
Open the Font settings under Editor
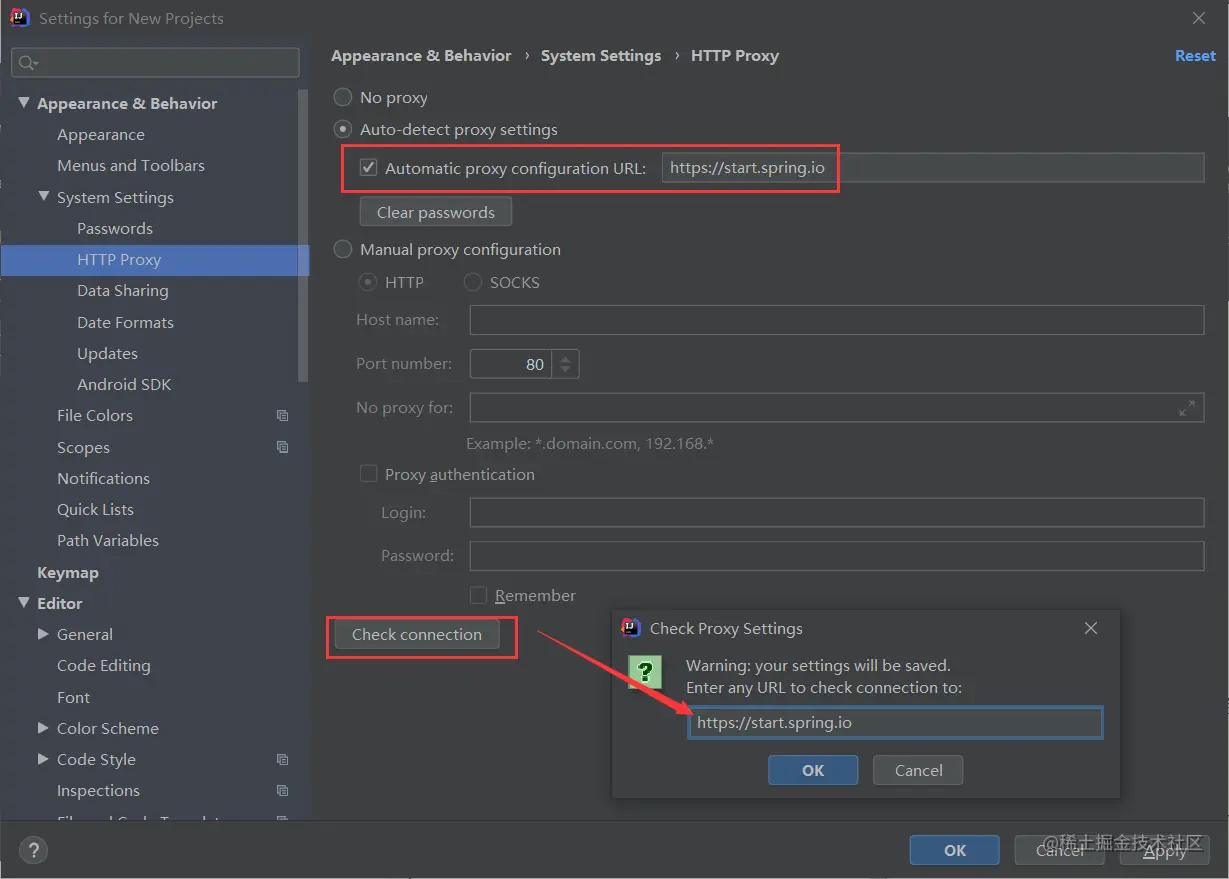[x=73, y=697]
